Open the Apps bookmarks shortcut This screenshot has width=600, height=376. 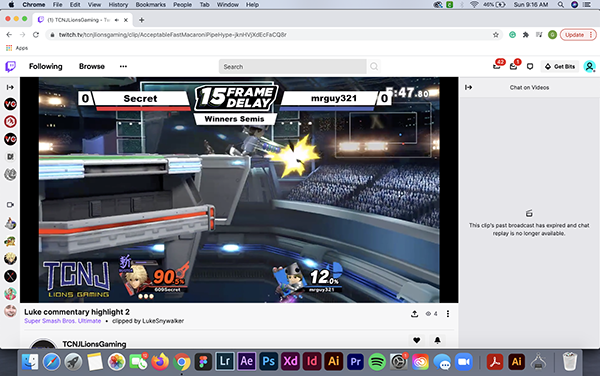[x=17, y=48]
